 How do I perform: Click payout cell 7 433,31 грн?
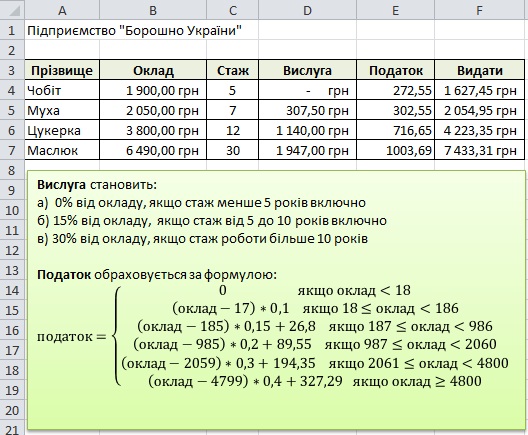point(480,150)
